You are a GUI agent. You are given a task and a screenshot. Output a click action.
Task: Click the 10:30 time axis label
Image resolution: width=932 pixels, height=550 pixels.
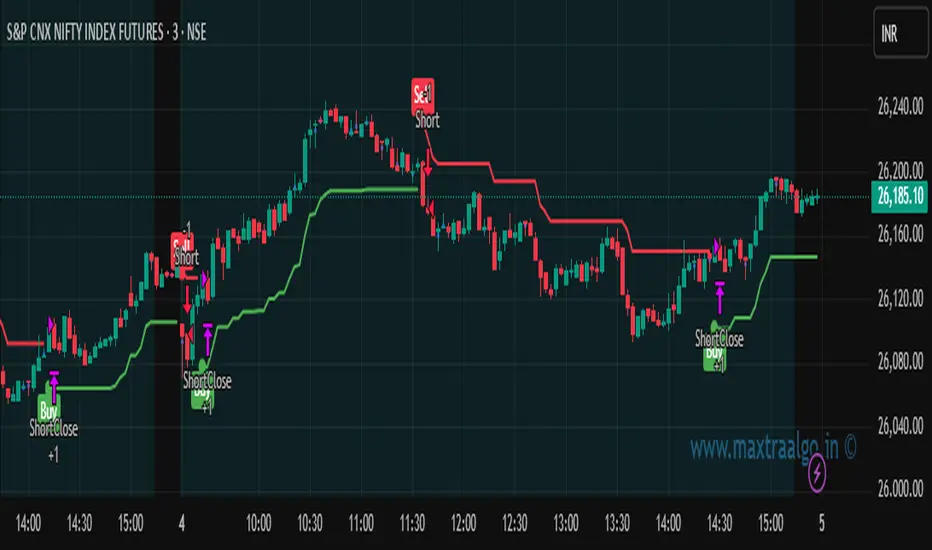click(x=310, y=523)
